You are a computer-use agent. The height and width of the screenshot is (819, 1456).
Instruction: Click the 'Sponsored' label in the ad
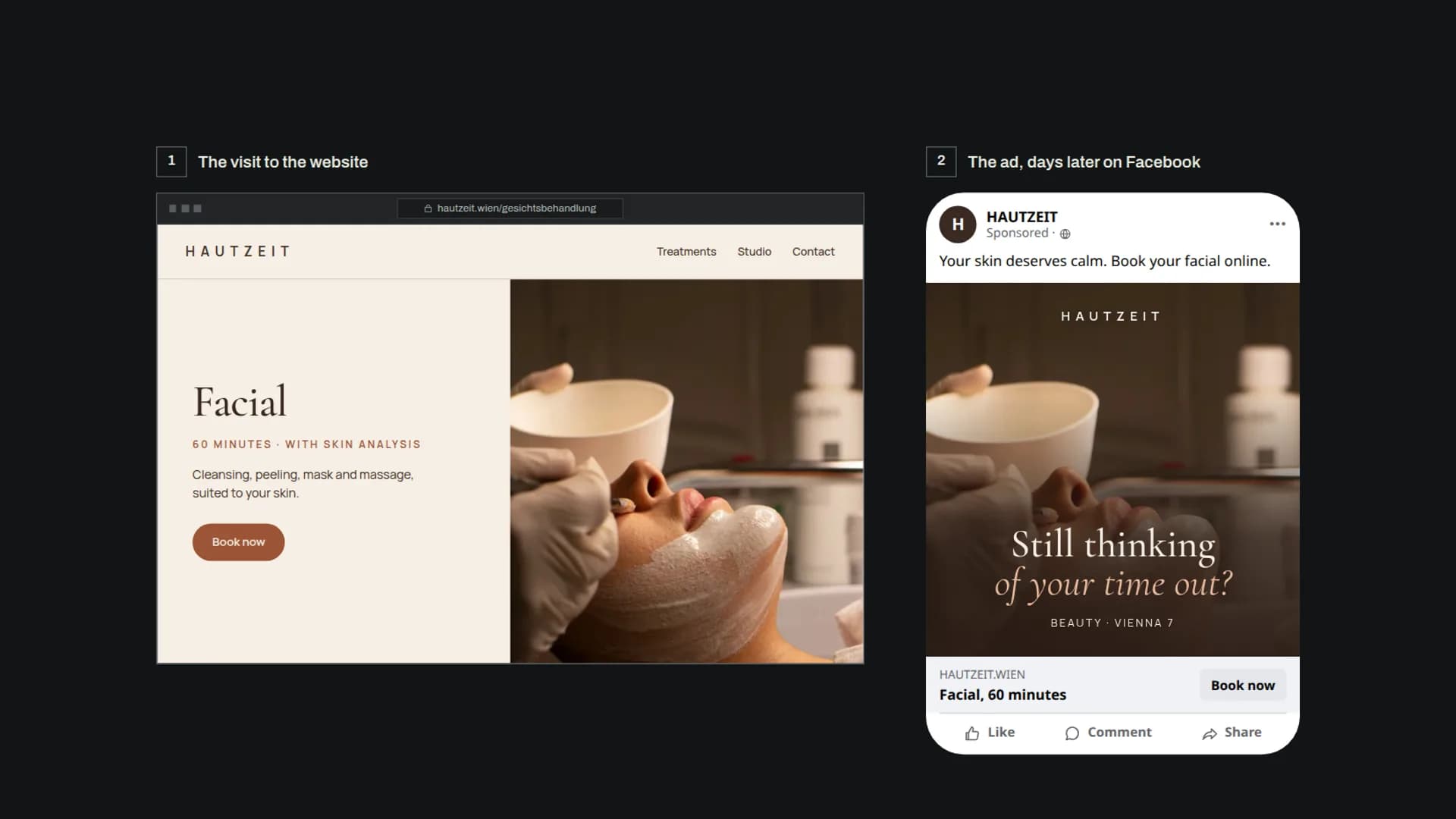click(1017, 234)
